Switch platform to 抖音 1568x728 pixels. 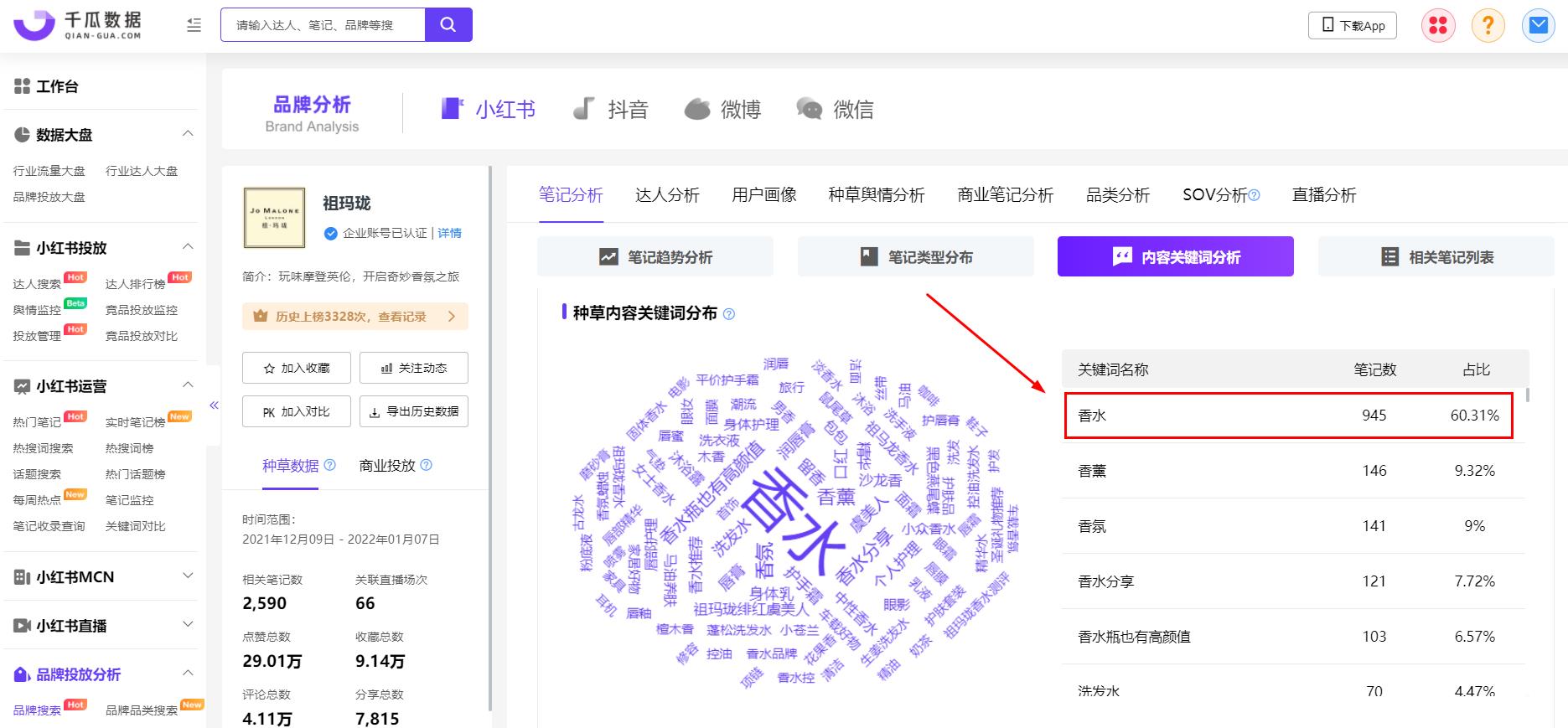pyautogui.click(x=610, y=109)
